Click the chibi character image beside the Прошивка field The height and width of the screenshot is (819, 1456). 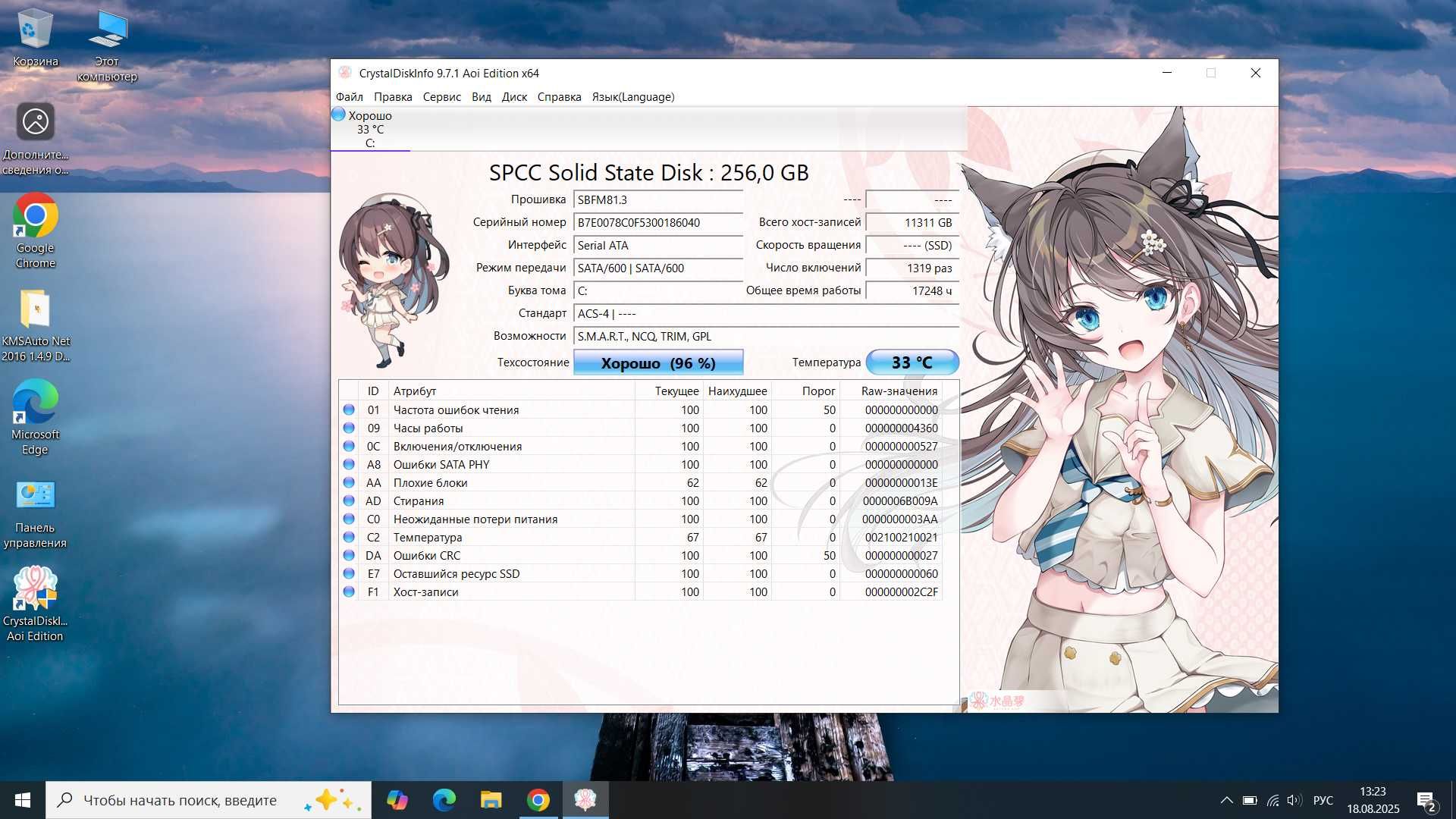393,281
